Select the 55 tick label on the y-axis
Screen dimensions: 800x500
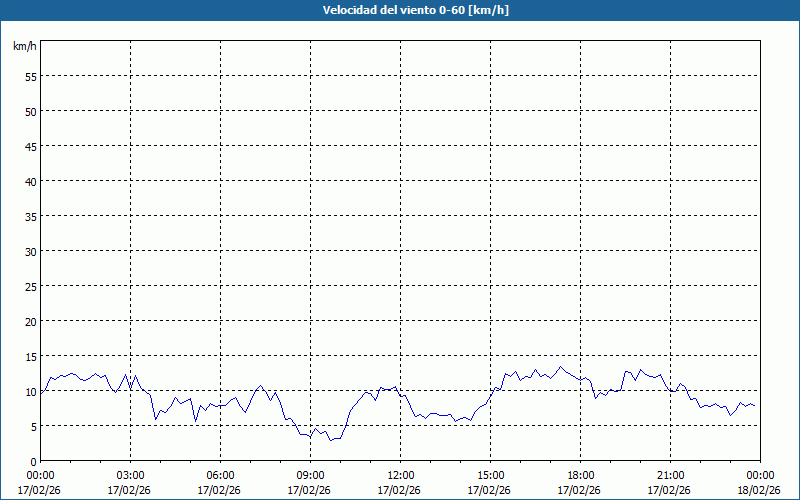point(31,76)
